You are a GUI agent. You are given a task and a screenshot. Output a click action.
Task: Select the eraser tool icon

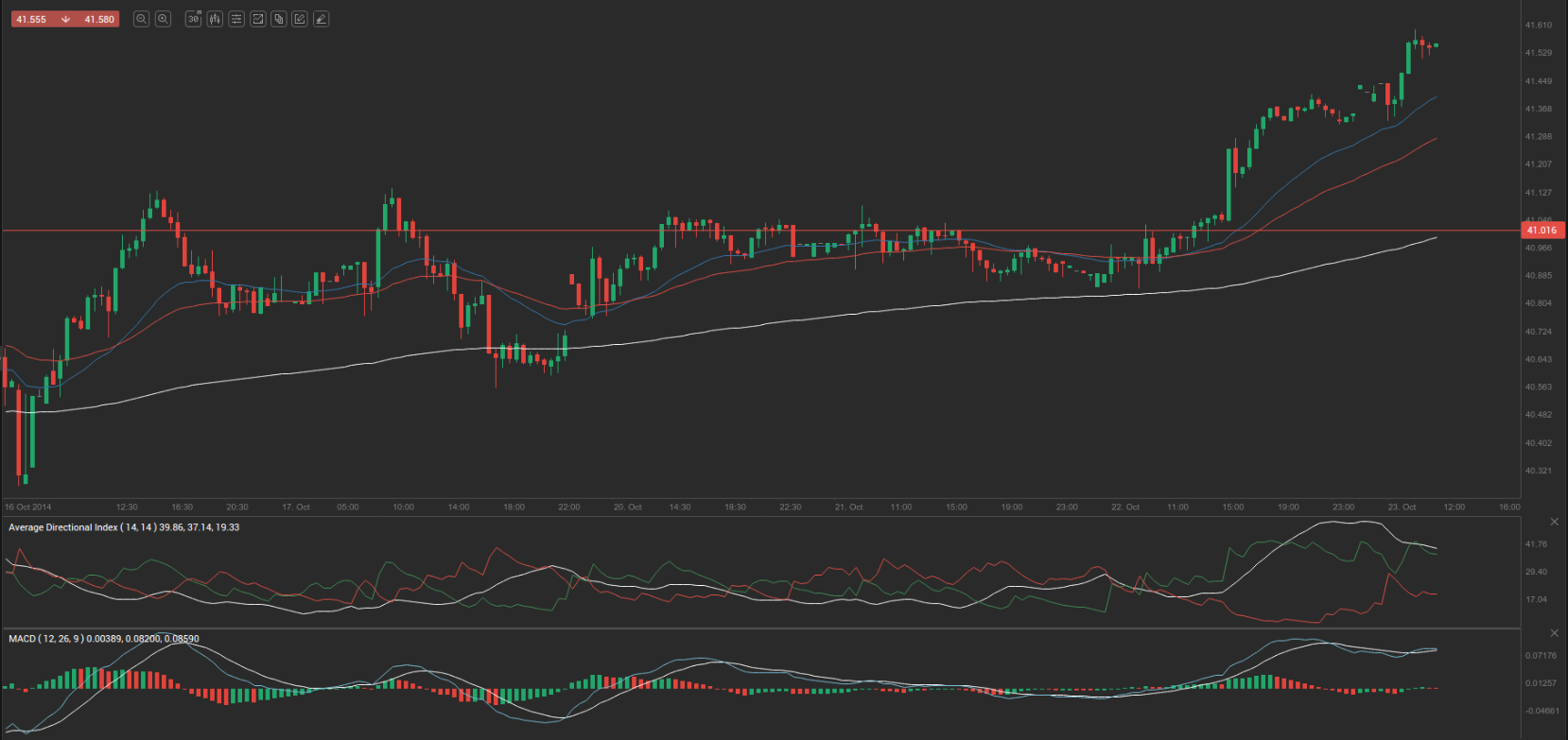[322, 19]
